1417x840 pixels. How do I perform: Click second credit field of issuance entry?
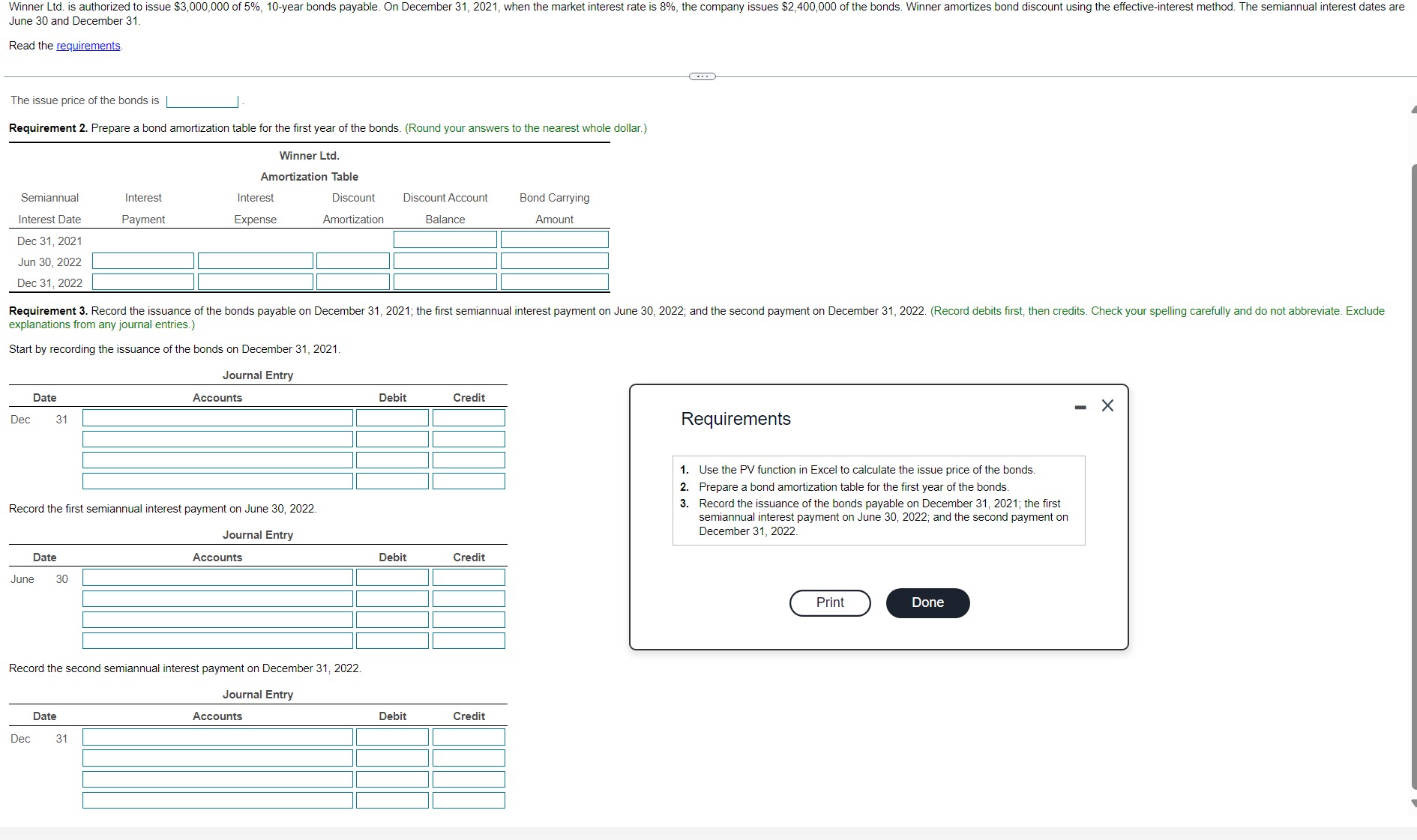tap(469, 439)
